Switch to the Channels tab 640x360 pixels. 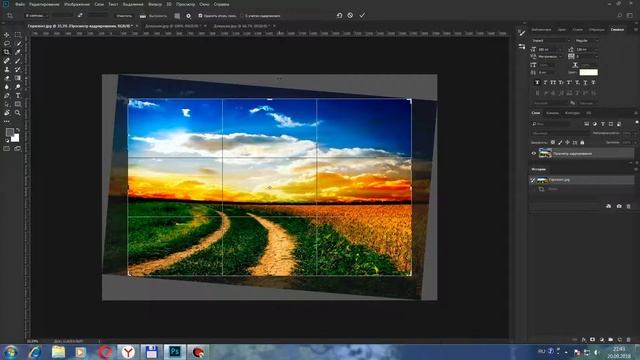tap(552, 113)
